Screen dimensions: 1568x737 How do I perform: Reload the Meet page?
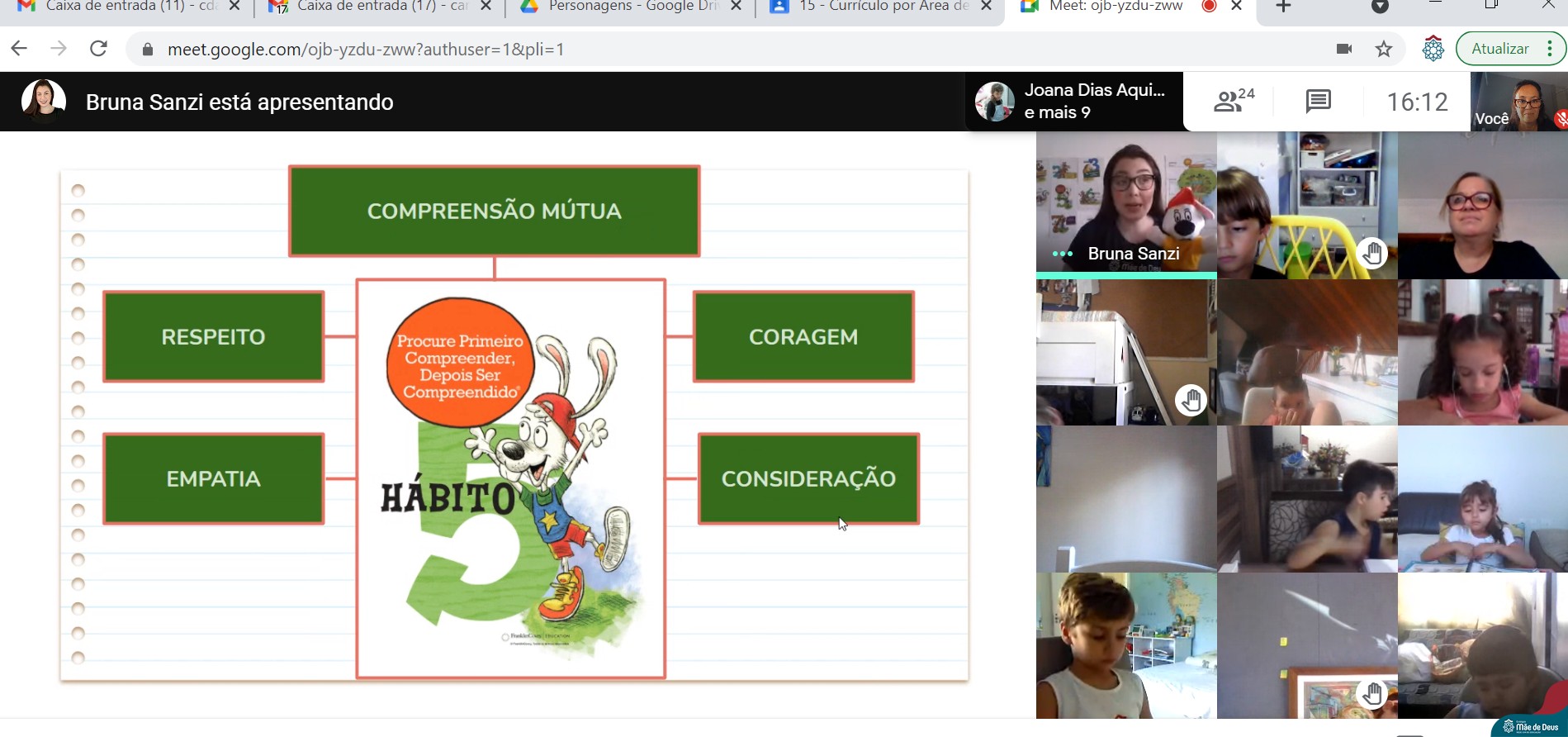[x=98, y=49]
